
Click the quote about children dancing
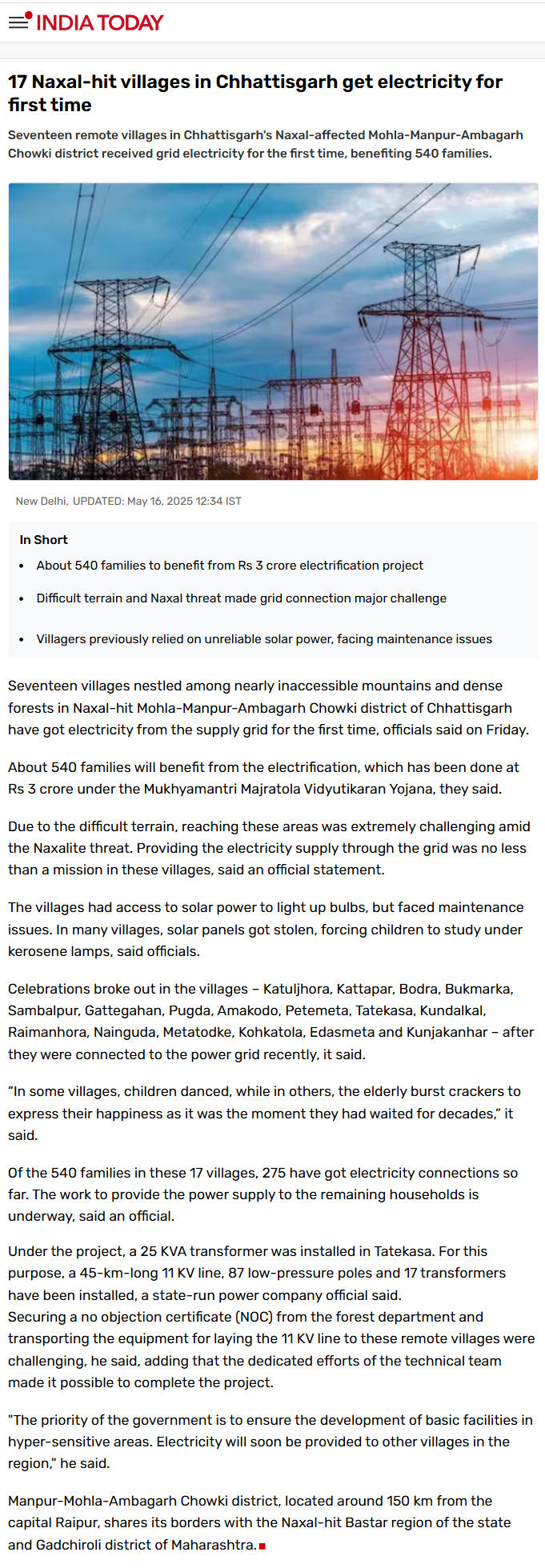coord(264,1113)
